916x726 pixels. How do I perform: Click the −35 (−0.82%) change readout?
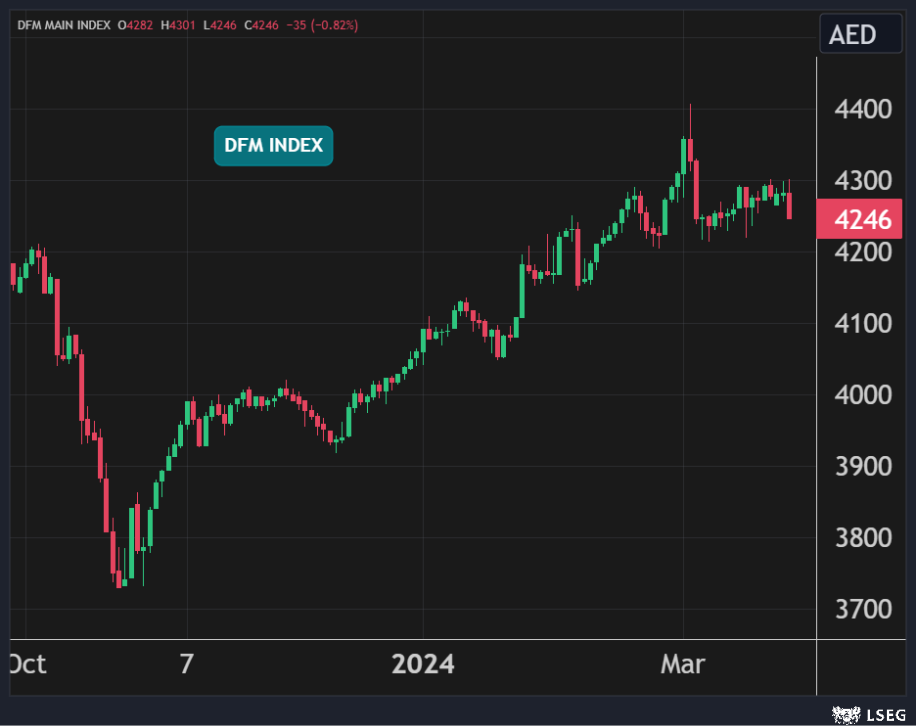[x=324, y=24]
